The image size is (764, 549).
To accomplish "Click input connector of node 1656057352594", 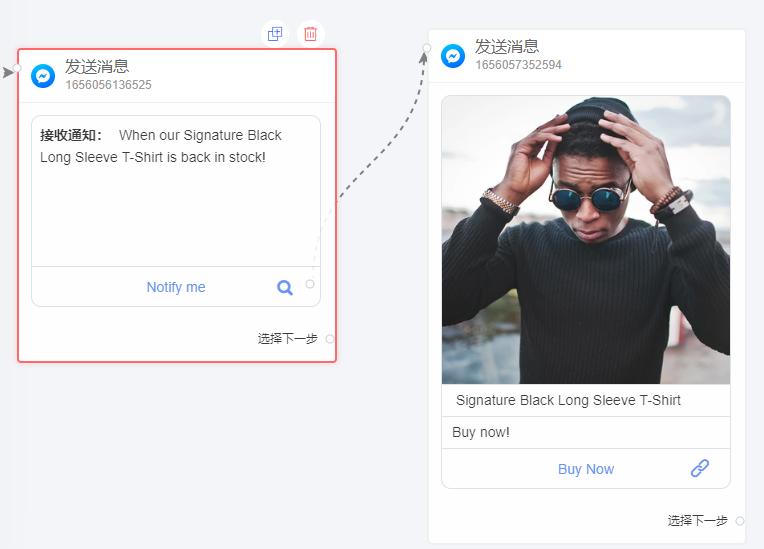I will pyautogui.click(x=427, y=48).
